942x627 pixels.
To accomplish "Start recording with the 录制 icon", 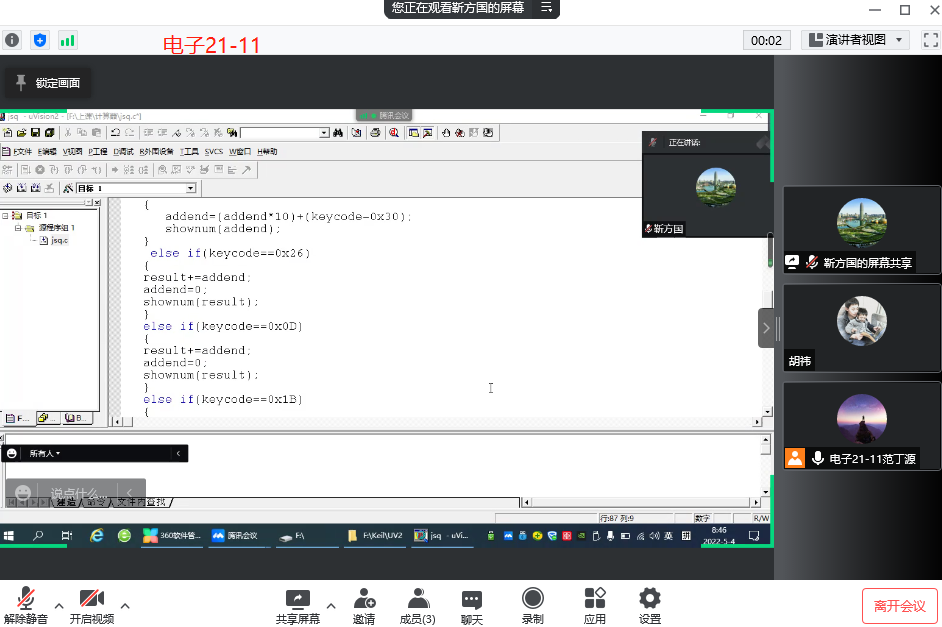I will [x=533, y=599].
